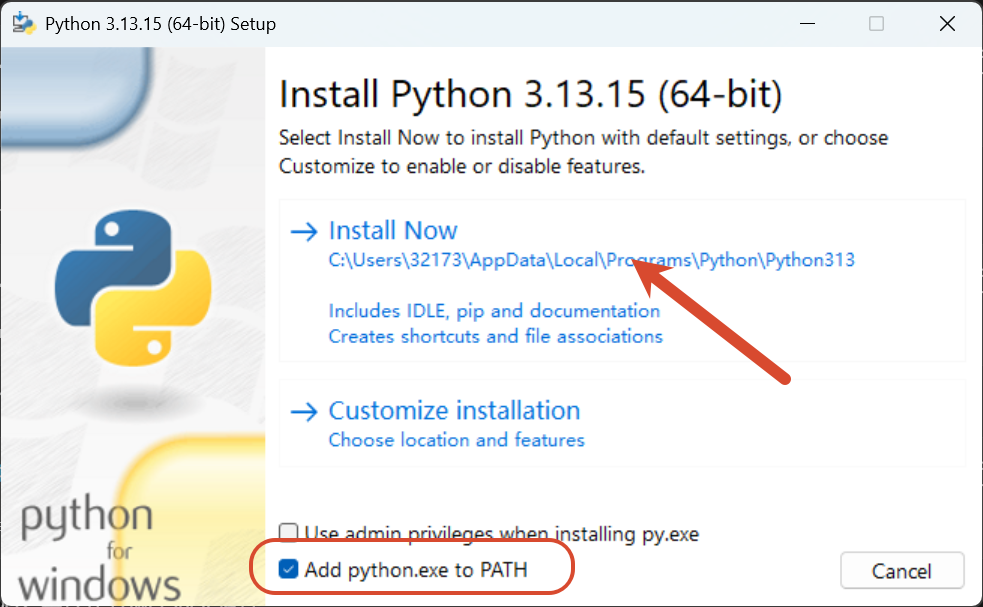Screen dimensions: 983x607
Task: Enable admin privileges for py.exe checkbox
Action: pyautogui.click(x=288, y=533)
